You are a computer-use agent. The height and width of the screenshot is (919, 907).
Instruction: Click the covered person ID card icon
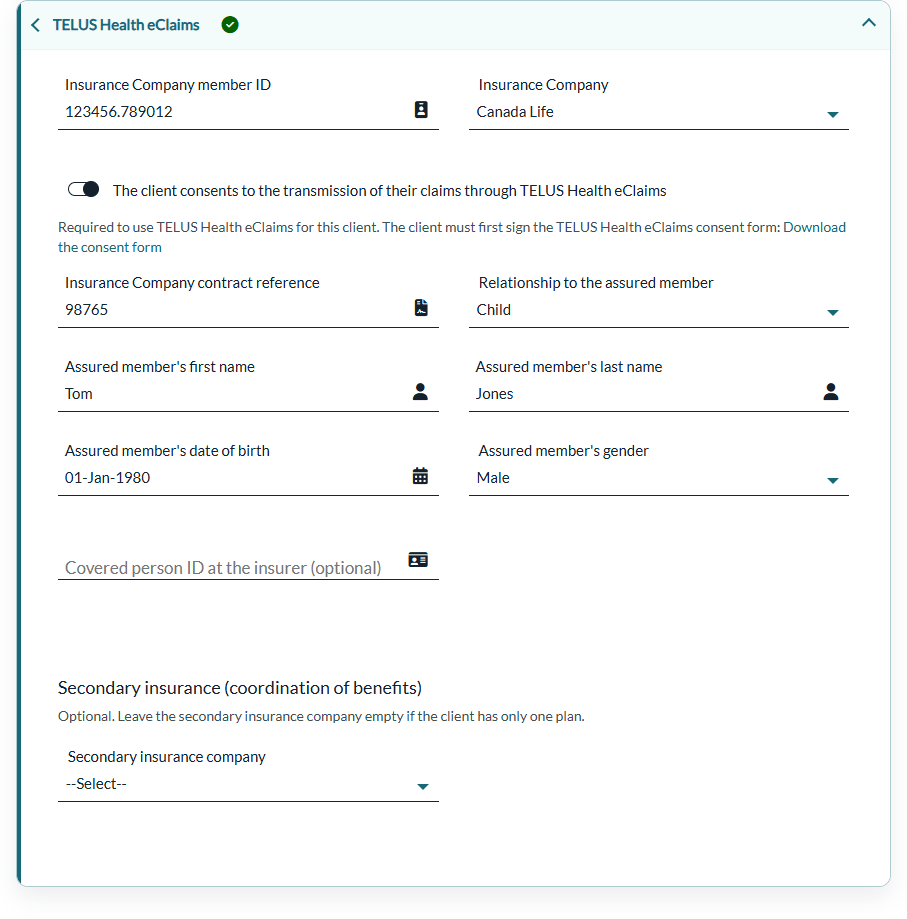(418, 560)
